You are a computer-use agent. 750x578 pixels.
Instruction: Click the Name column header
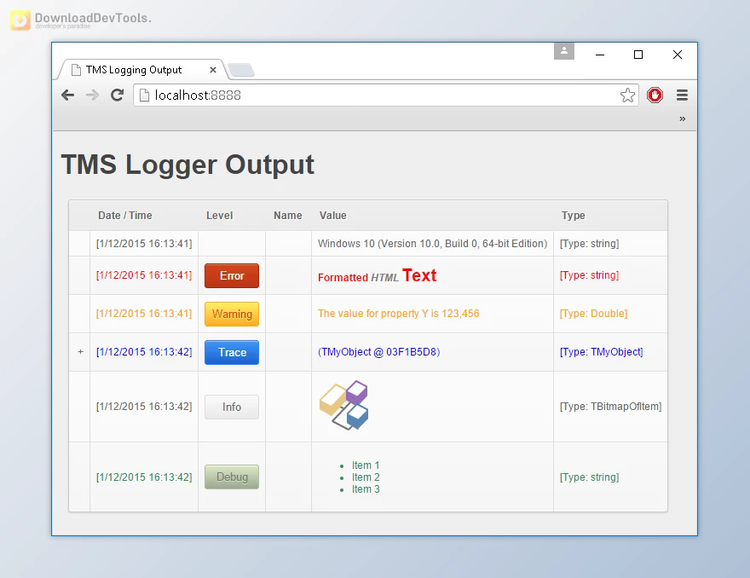pyautogui.click(x=287, y=215)
